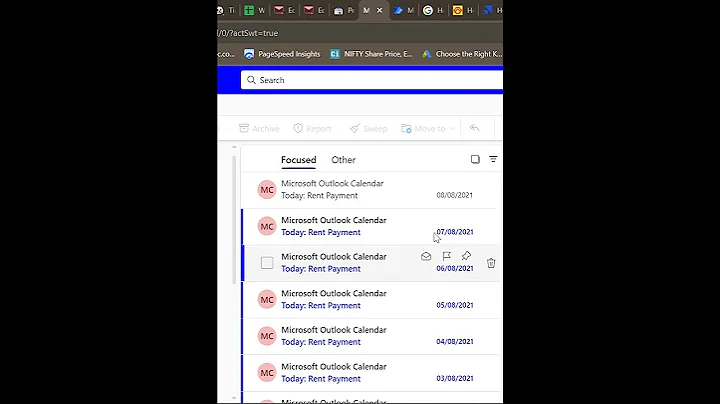This screenshot has width=720, height=404.
Task: Select MC avatar of 04/08/2021 email
Action: coord(267,336)
